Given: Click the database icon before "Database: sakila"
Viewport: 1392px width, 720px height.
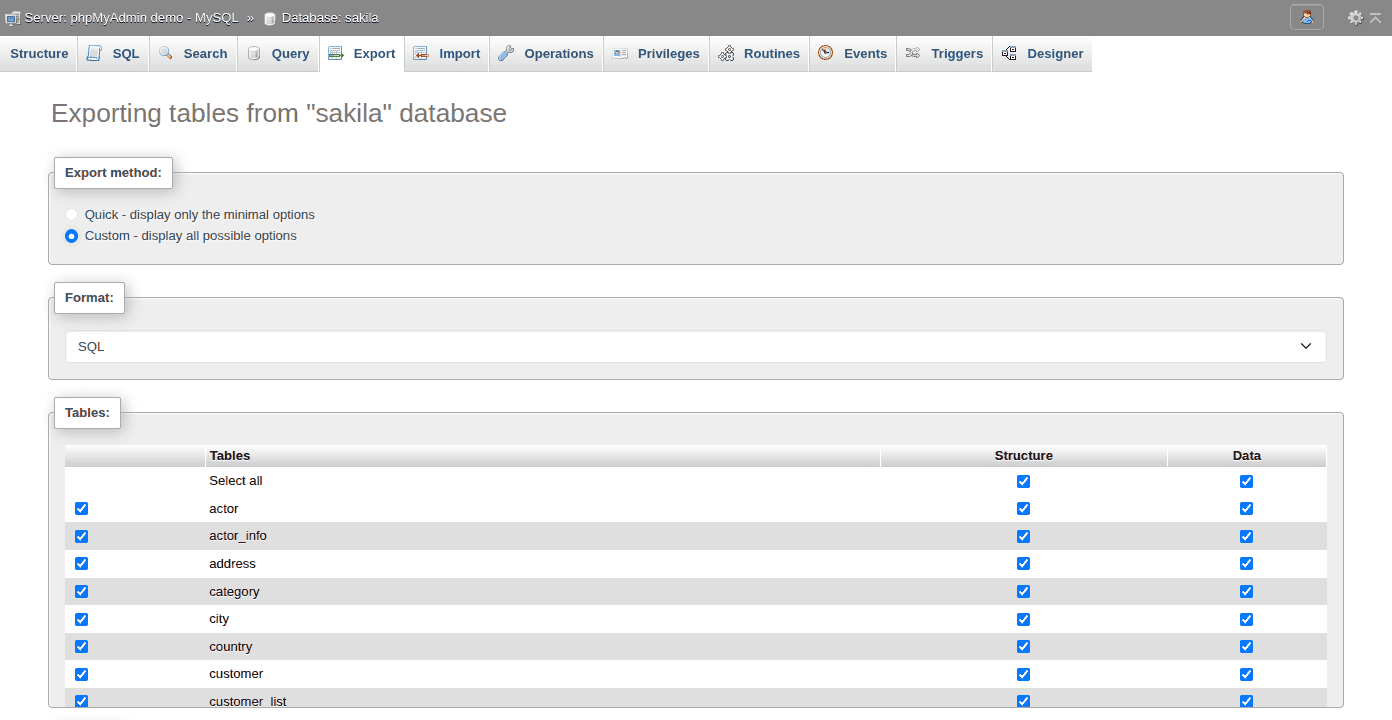Looking at the screenshot, I should click(270, 19).
